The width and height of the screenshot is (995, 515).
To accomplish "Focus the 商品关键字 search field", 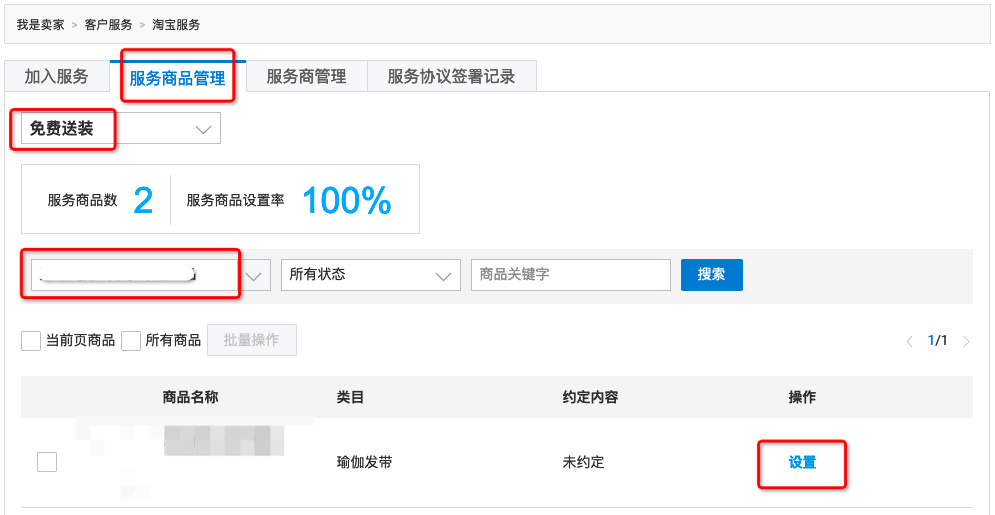I will pos(570,275).
